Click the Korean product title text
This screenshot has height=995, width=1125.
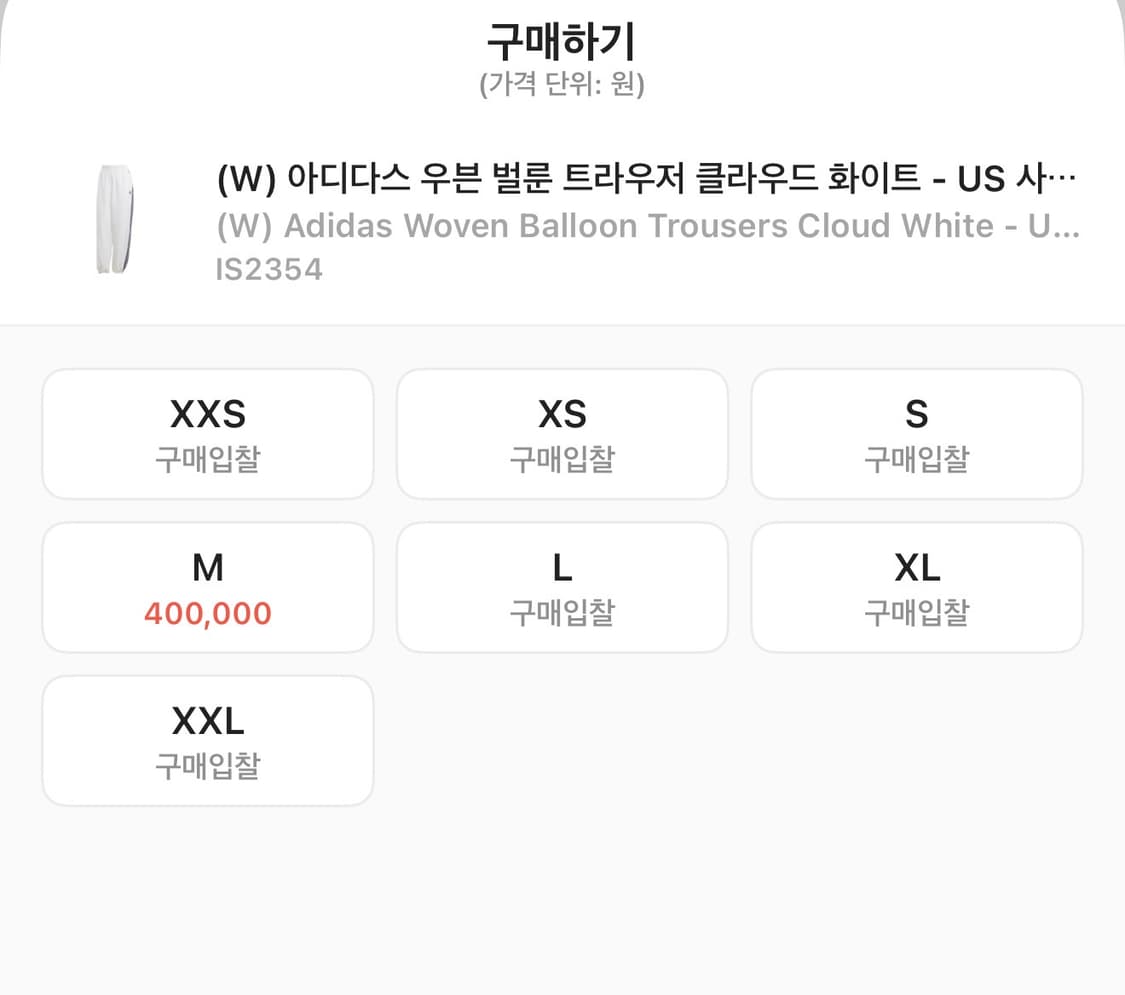pyautogui.click(x=600, y=178)
